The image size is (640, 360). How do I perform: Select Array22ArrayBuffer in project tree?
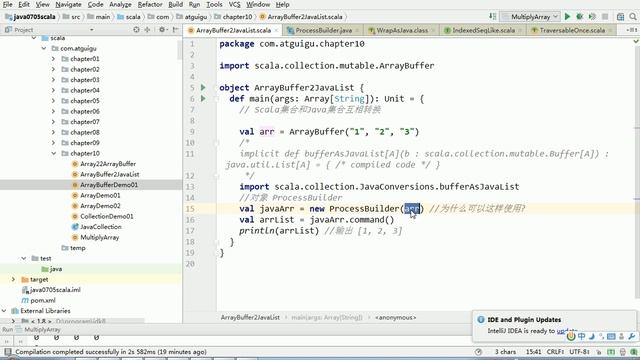[108, 164]
